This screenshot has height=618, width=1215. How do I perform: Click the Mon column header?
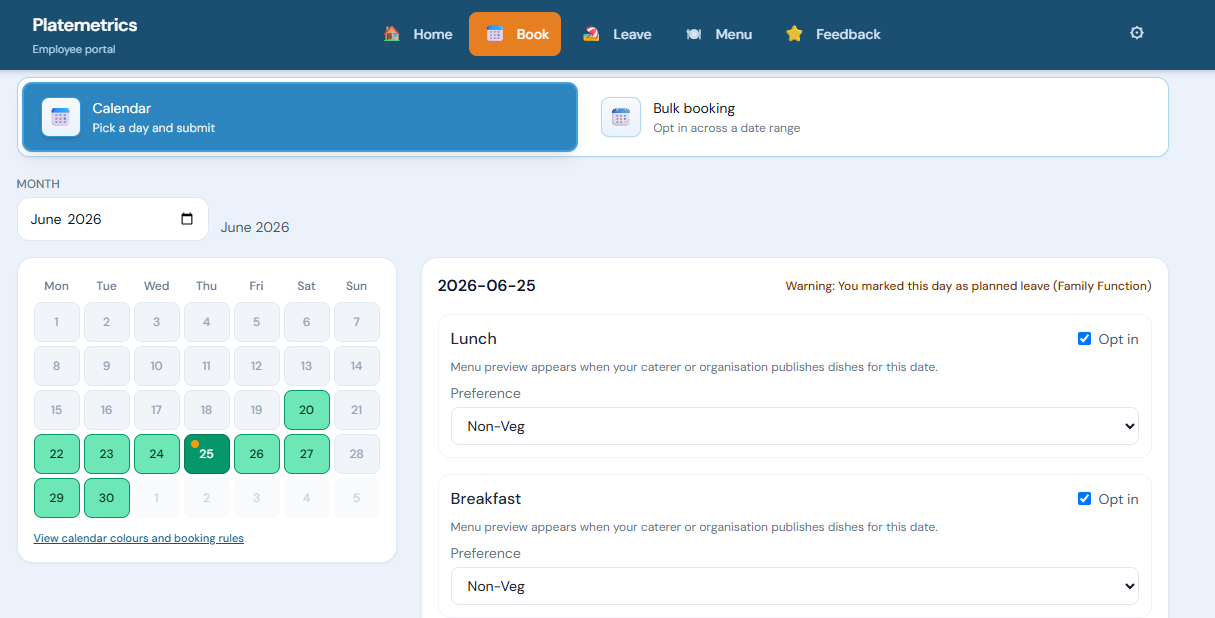pyautogui.click(x=57, y=286)
